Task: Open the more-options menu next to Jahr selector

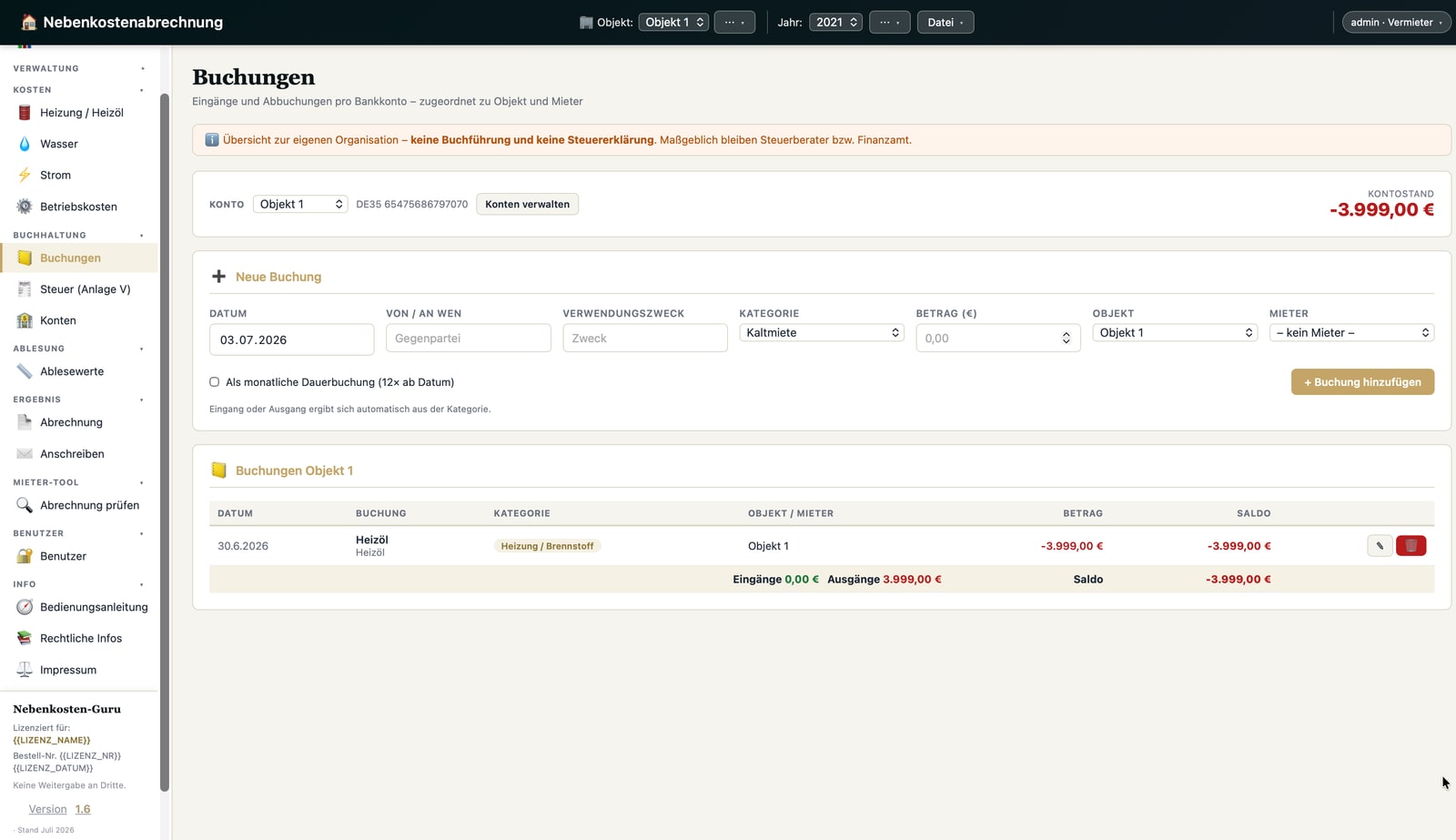Action: 889,22
